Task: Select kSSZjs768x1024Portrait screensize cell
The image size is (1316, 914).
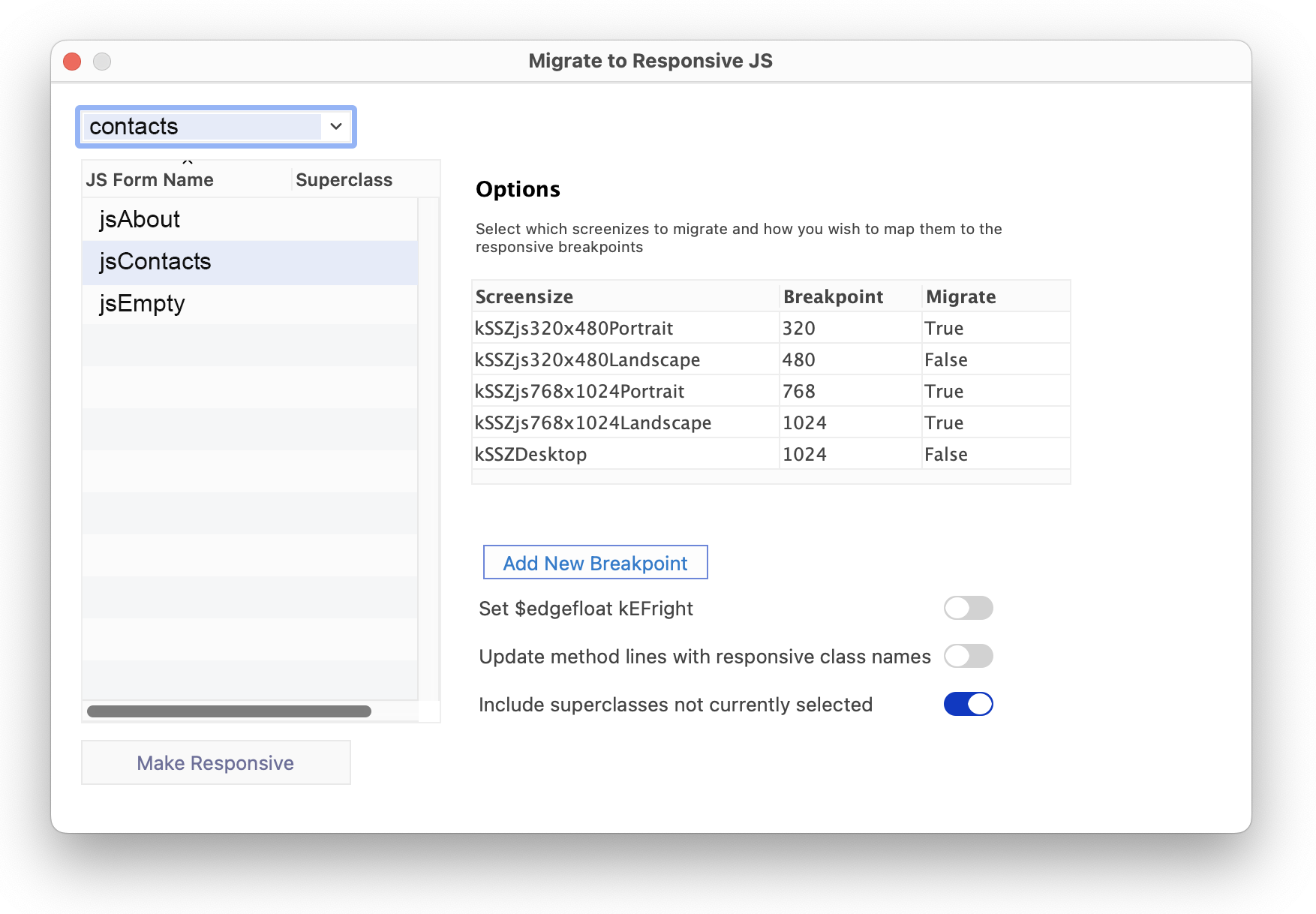Action: tap(626, 391)
